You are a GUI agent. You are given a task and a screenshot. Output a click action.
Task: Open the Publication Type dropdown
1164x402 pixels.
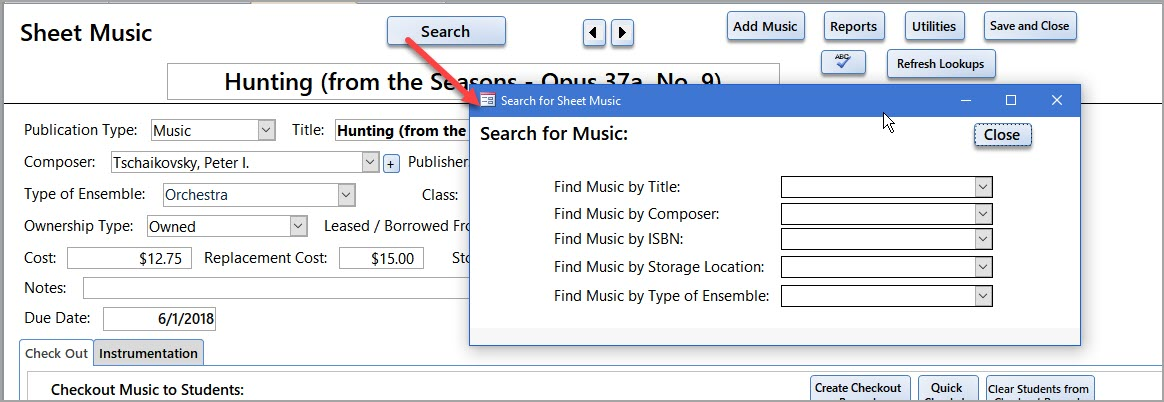tap(265, 130)
